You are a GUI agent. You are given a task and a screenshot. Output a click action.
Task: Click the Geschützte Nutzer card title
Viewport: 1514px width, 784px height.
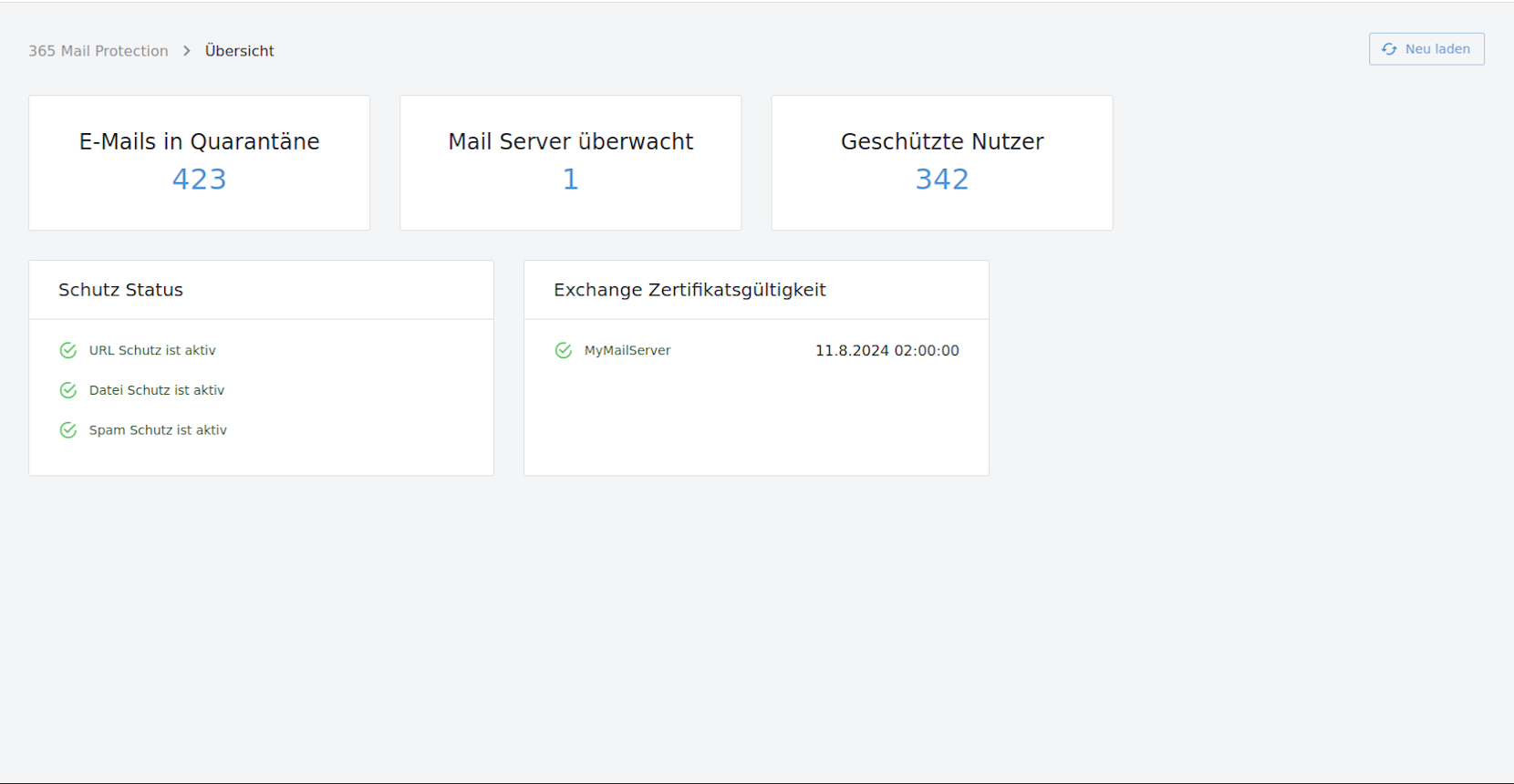(x=941, y=141)
